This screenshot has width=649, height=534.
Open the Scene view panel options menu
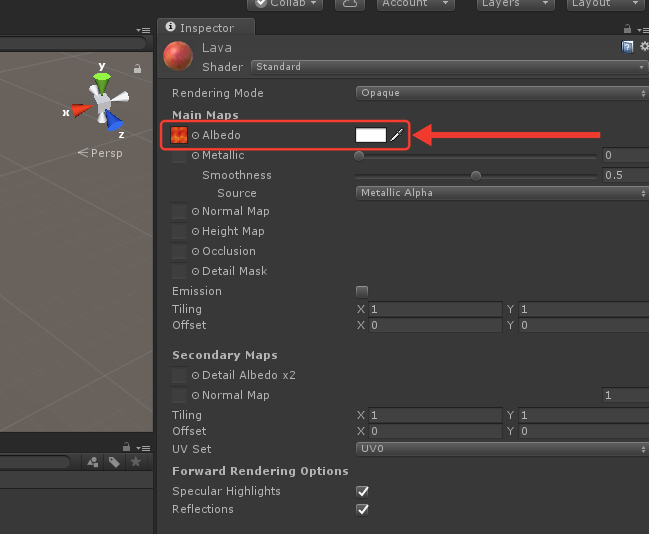pos(143,30)
